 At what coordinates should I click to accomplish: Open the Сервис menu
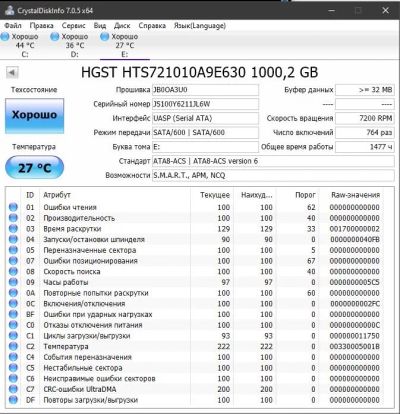coord(73,26)
